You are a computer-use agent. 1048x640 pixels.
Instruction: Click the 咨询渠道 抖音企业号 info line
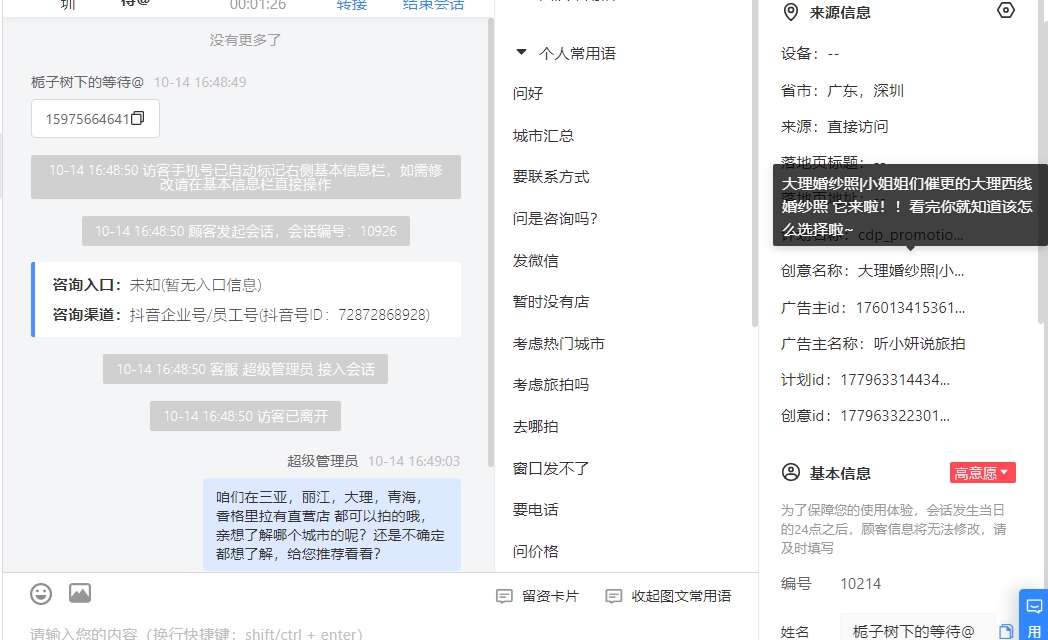[241, 315]
